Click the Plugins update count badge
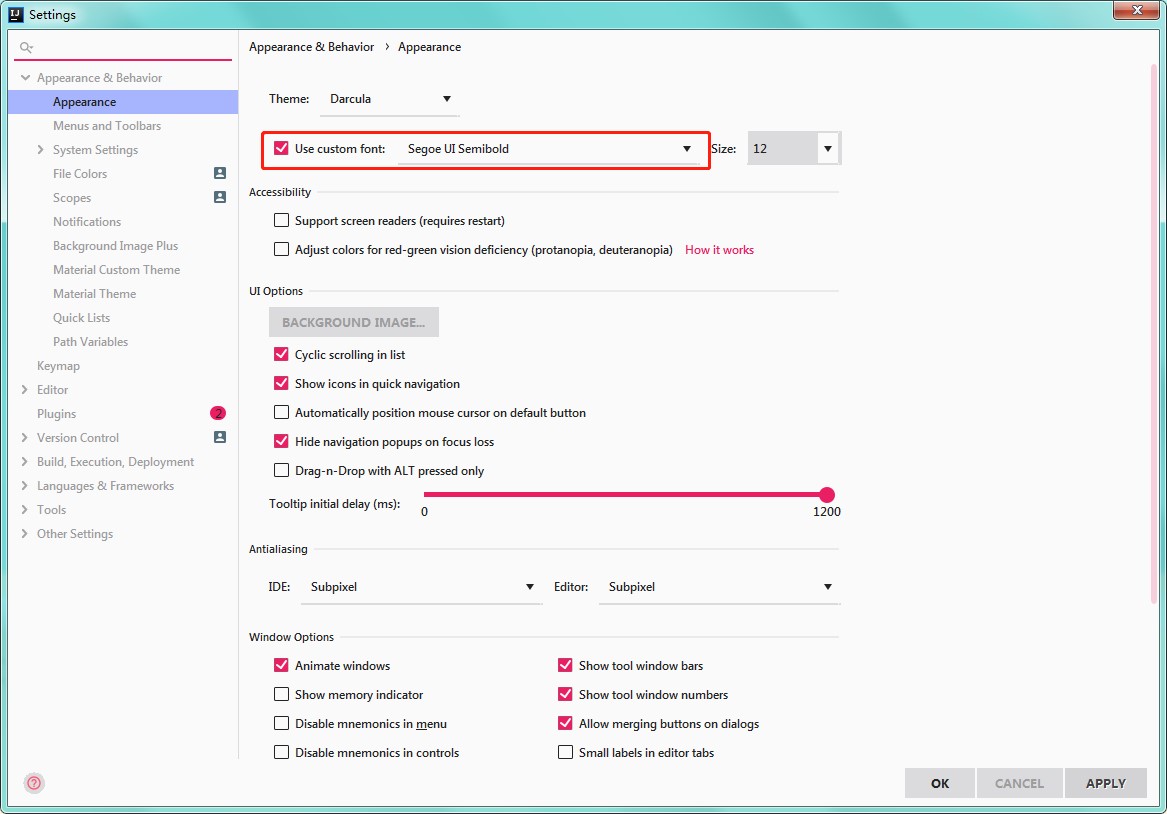Screen dimensions: 1167x814 (x=218, y=413)
